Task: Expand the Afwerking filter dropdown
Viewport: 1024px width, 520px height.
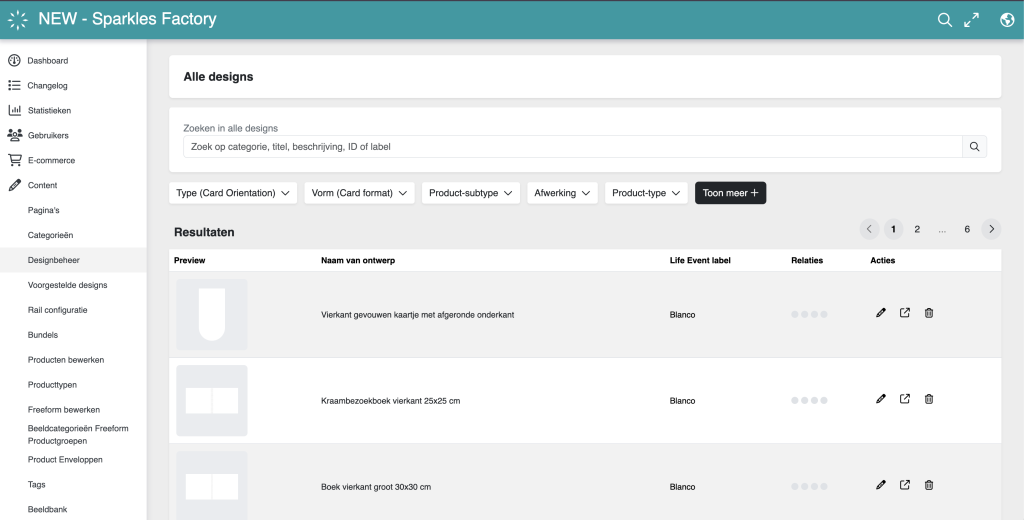Action: pos(562,193)
